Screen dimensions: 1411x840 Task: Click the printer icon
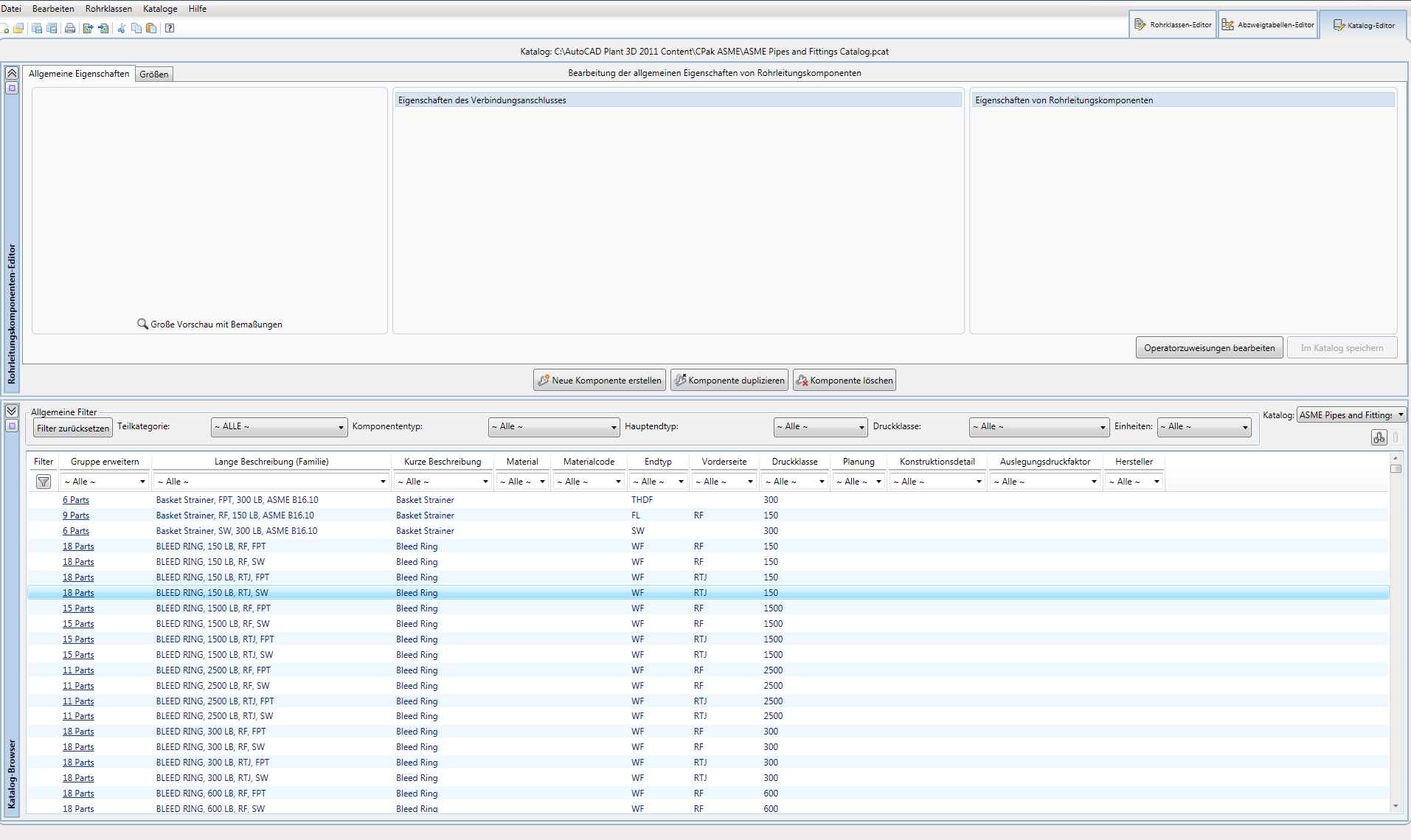70,28
